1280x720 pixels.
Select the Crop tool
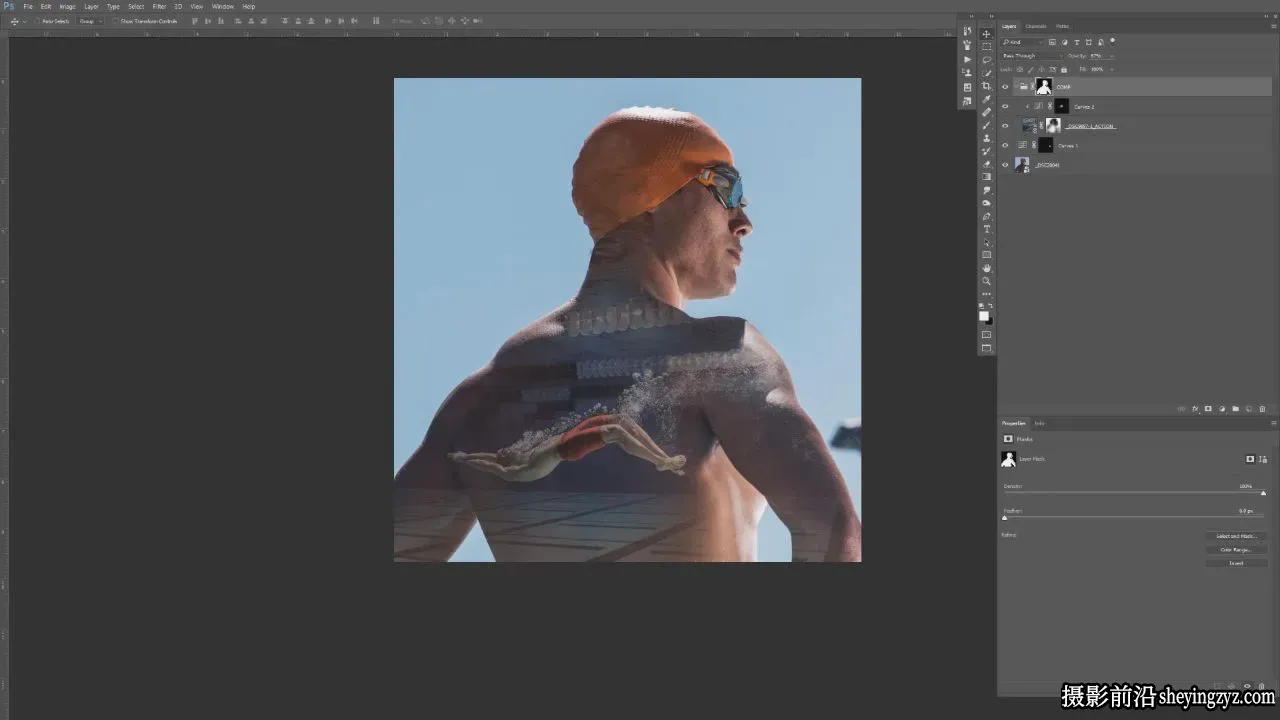pyautogui.click(x=987, y=86)
